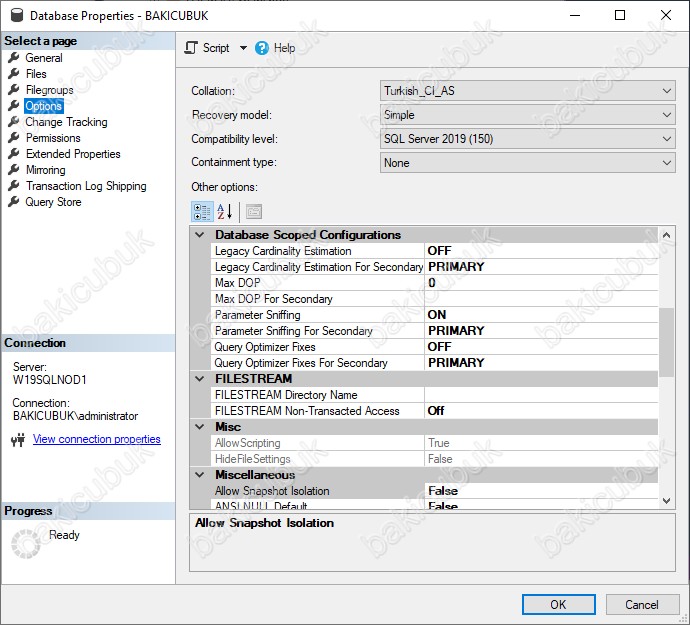Select the Parameter Sniffing For Secondary row

coord(435,331)
